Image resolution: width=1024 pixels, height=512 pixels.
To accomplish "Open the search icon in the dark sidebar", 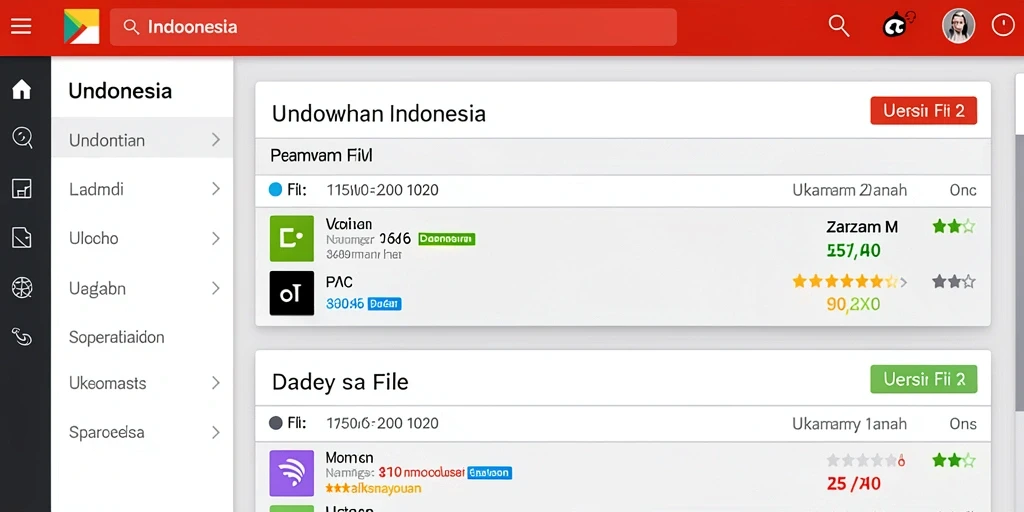I will coord(22,138).
